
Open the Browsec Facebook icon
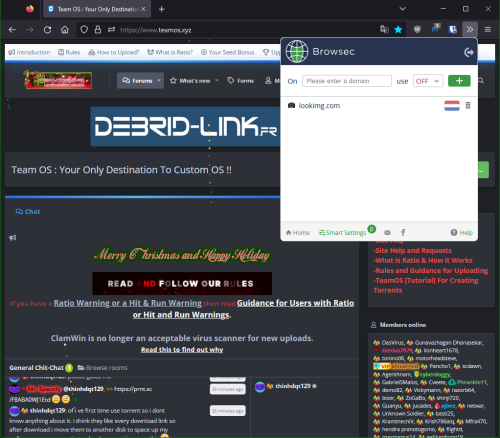click(403, 232)
